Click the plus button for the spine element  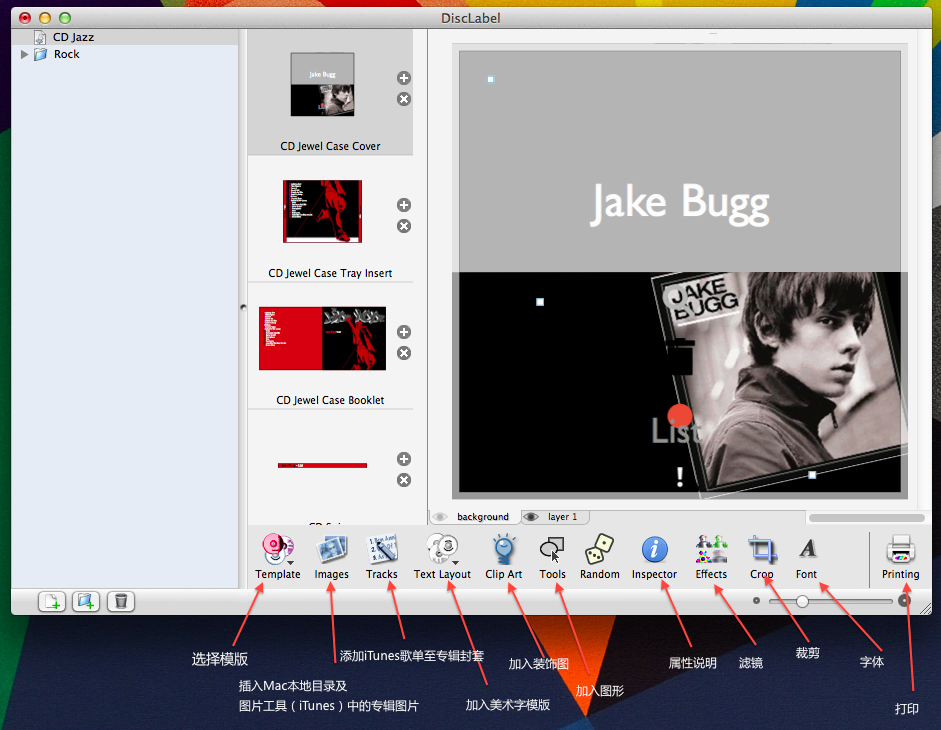[404, 459]
